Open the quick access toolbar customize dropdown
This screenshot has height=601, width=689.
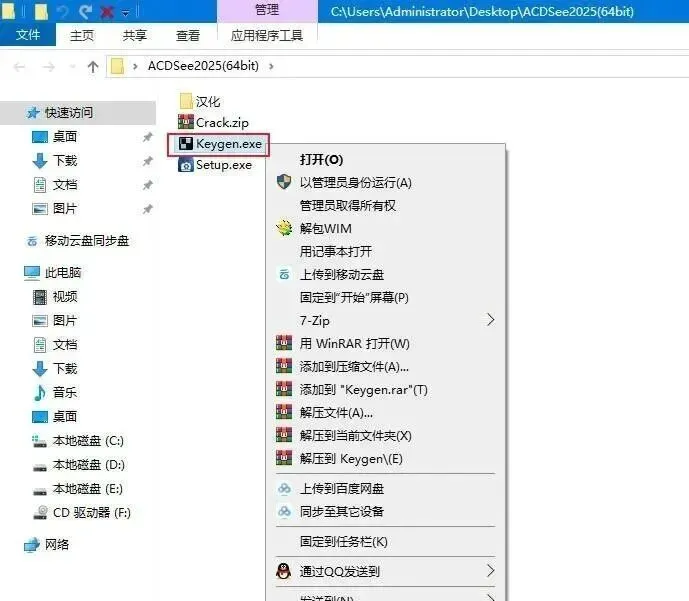click(x=126, y=13)
